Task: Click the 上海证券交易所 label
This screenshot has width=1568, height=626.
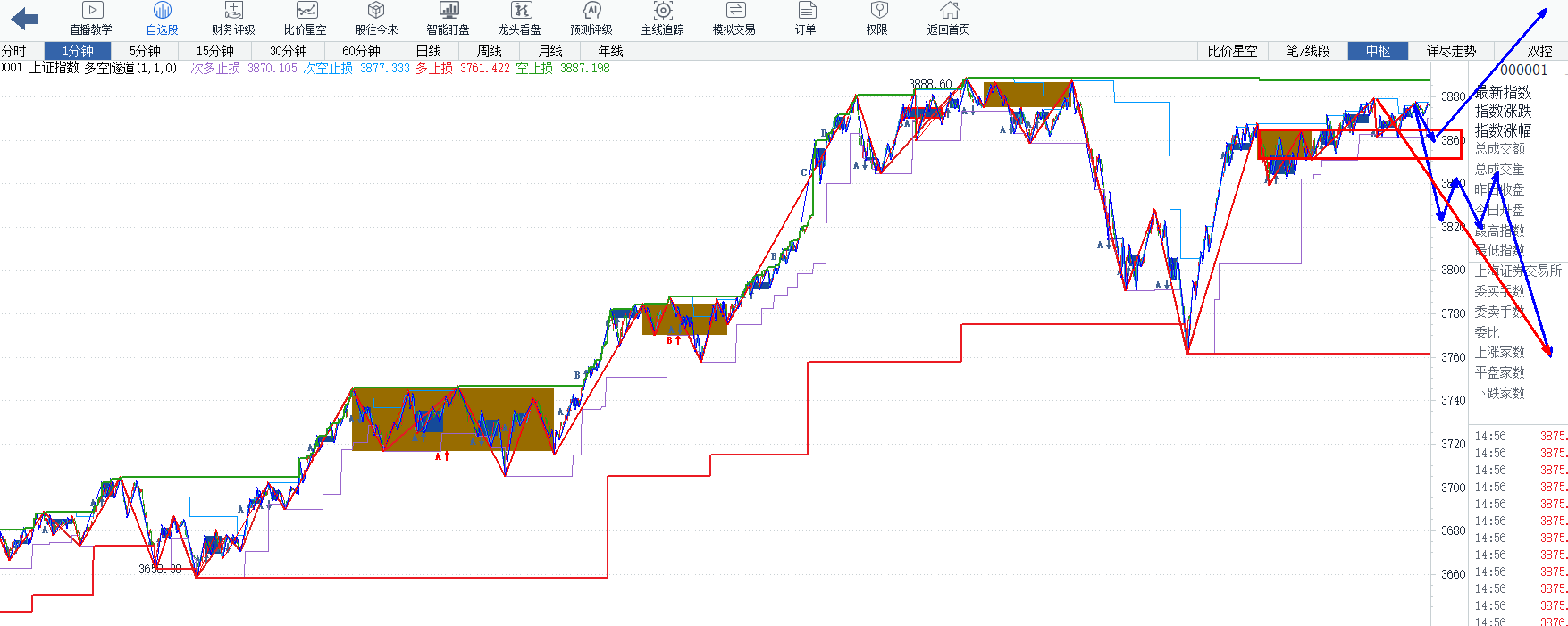Action: [x=1518, y=271]
